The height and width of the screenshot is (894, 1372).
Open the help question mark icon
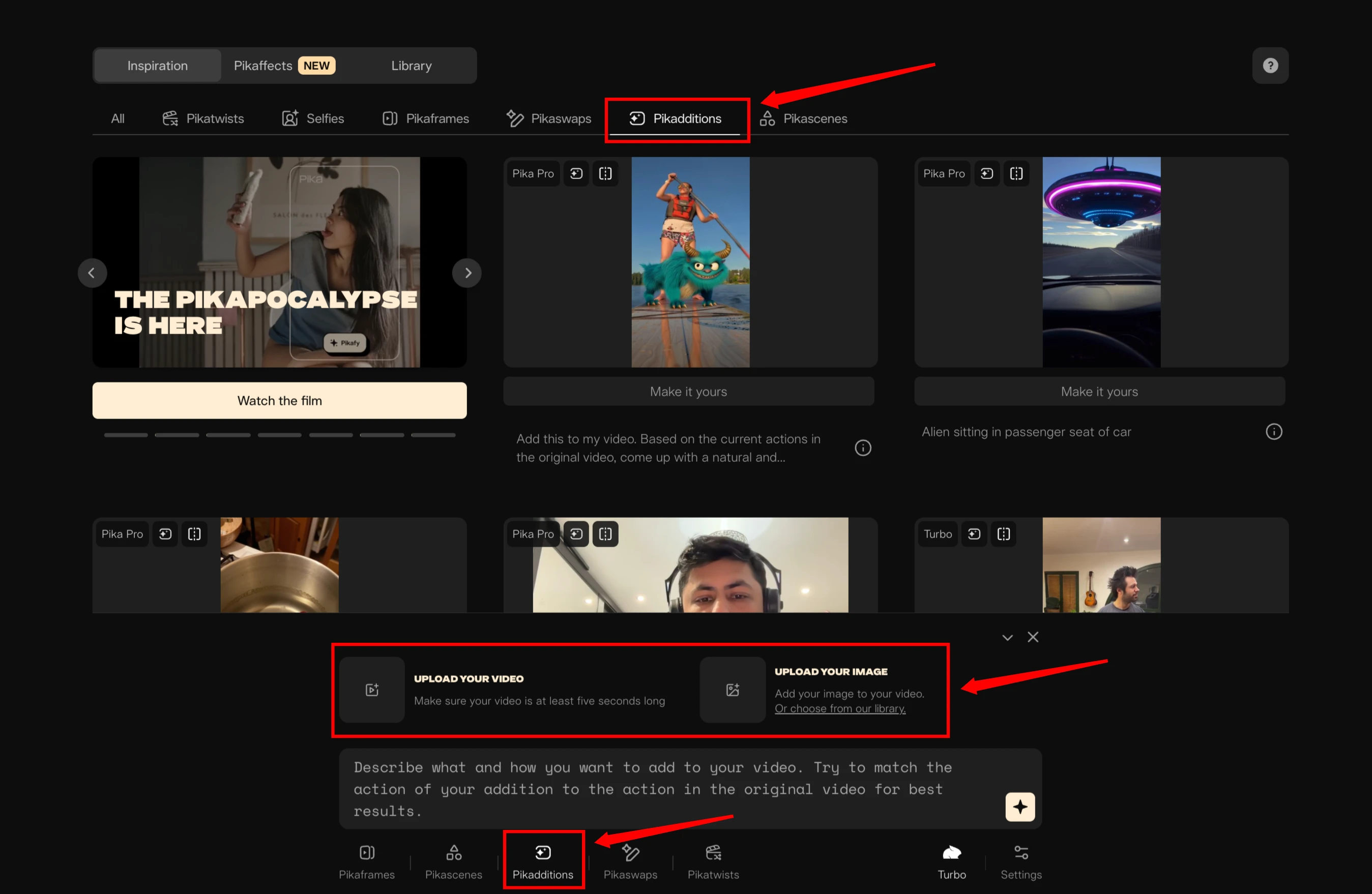point(1270,66)
